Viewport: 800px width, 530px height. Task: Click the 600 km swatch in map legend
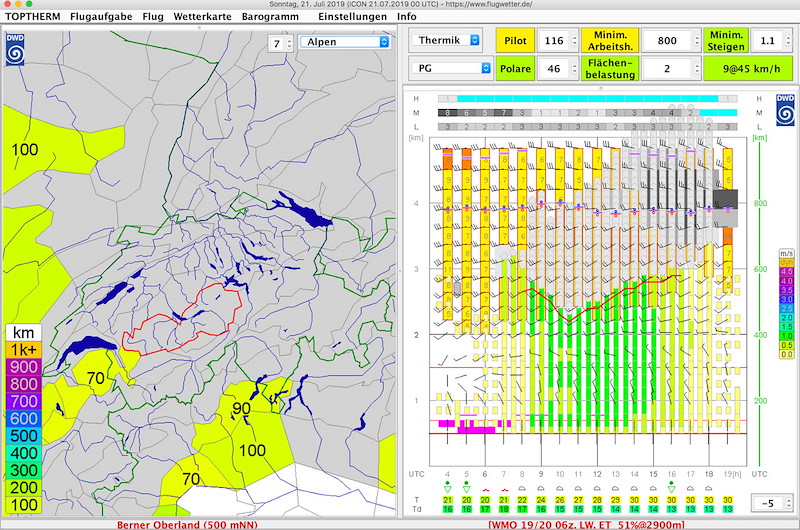click(x=24, y=417)
